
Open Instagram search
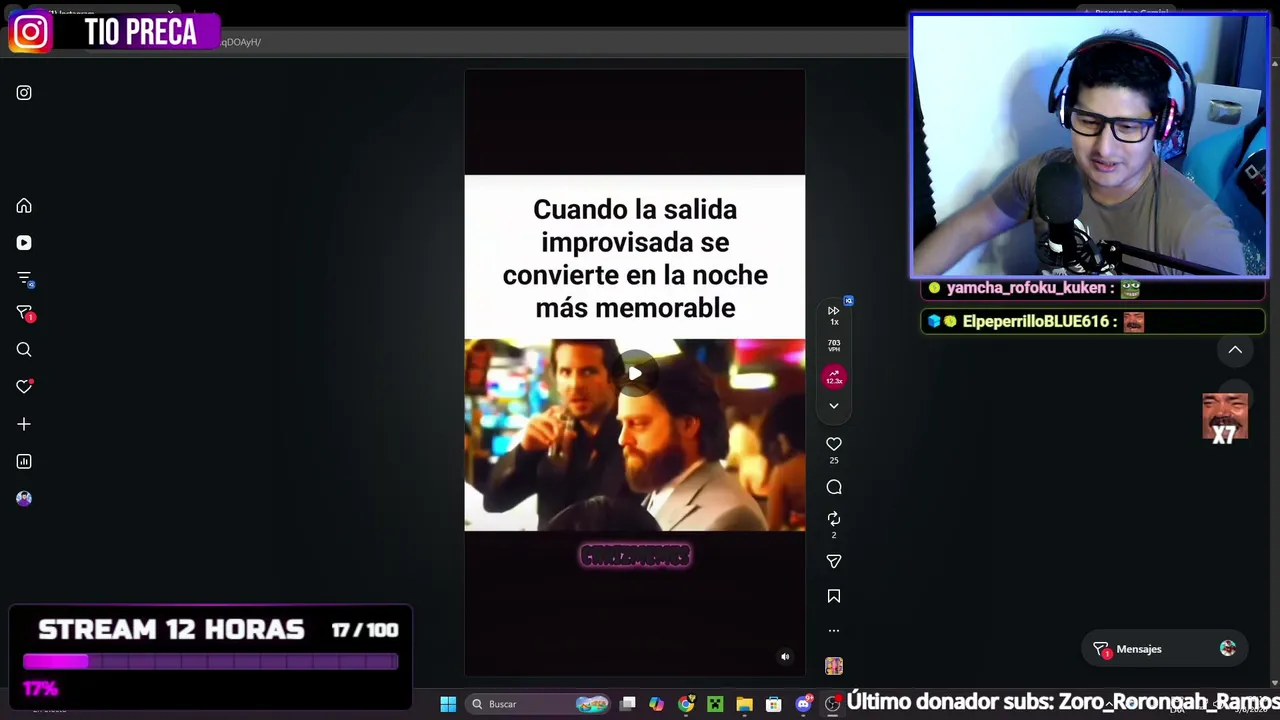24,350
